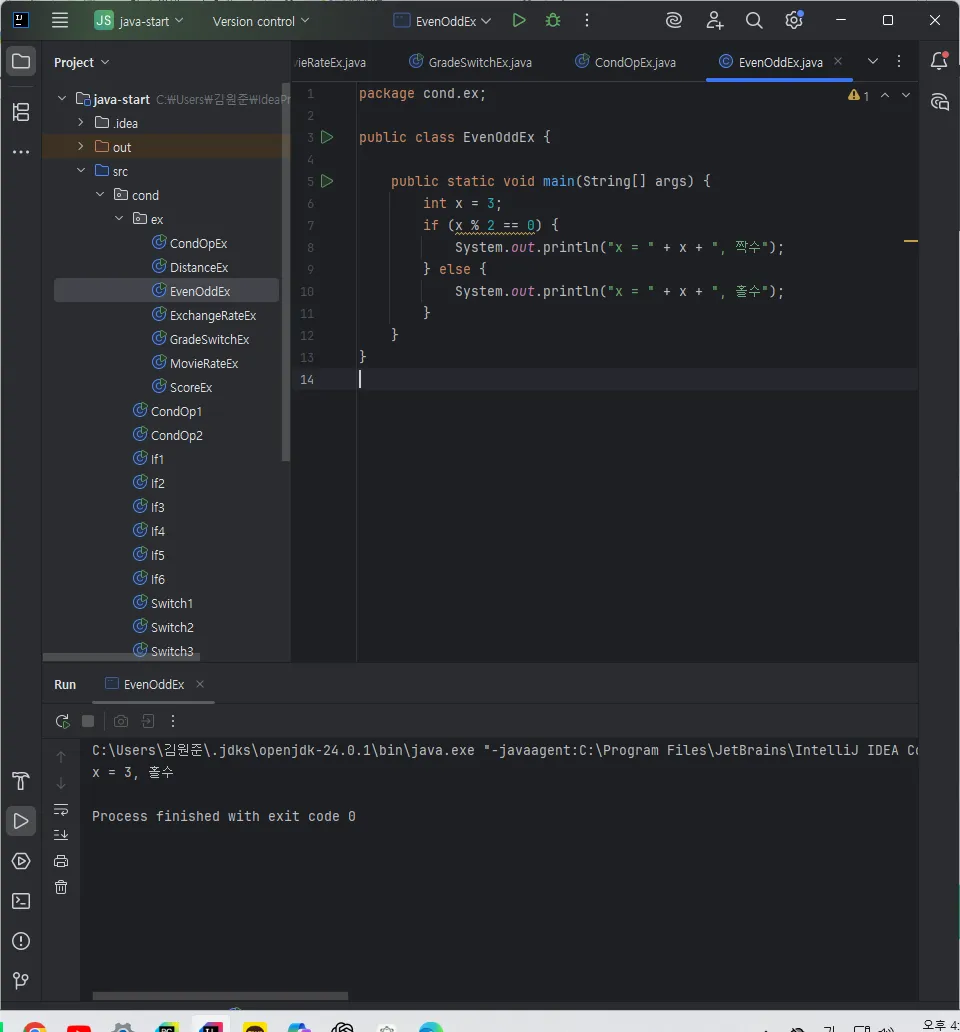Open the main hamburger menu
960x1032 pixels.
click(60, 20)
